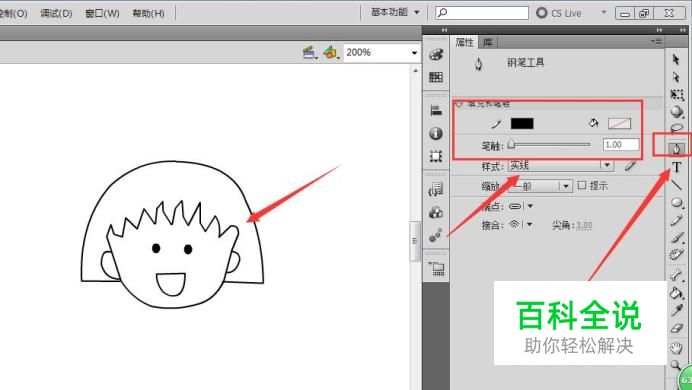Open the Align panel icon
The width and height of the screenshot is (692, 390).
point(436,110)
